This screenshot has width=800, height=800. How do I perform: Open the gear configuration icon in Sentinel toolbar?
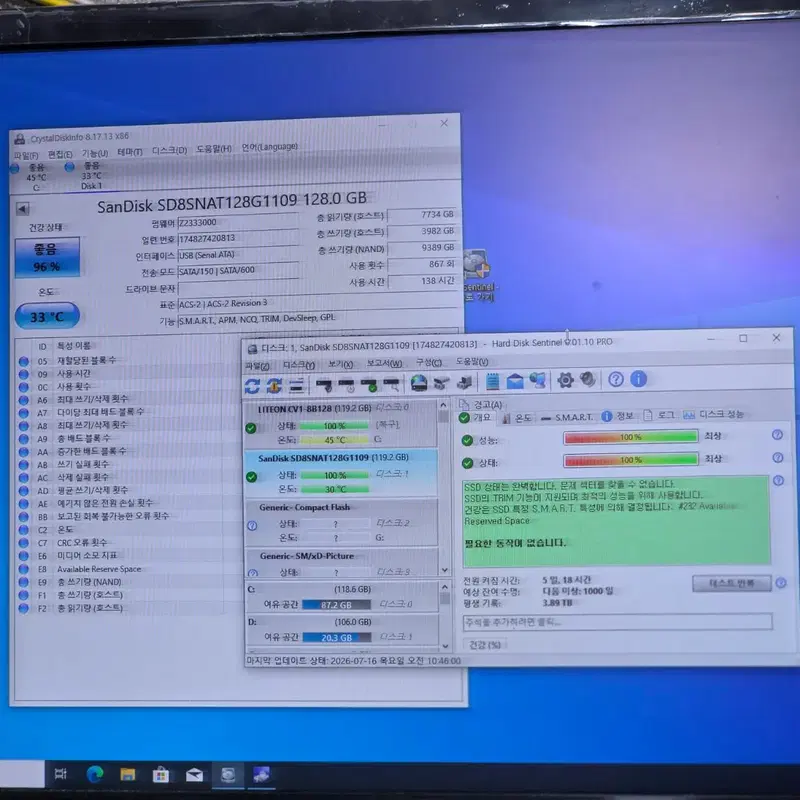[565, 380]
